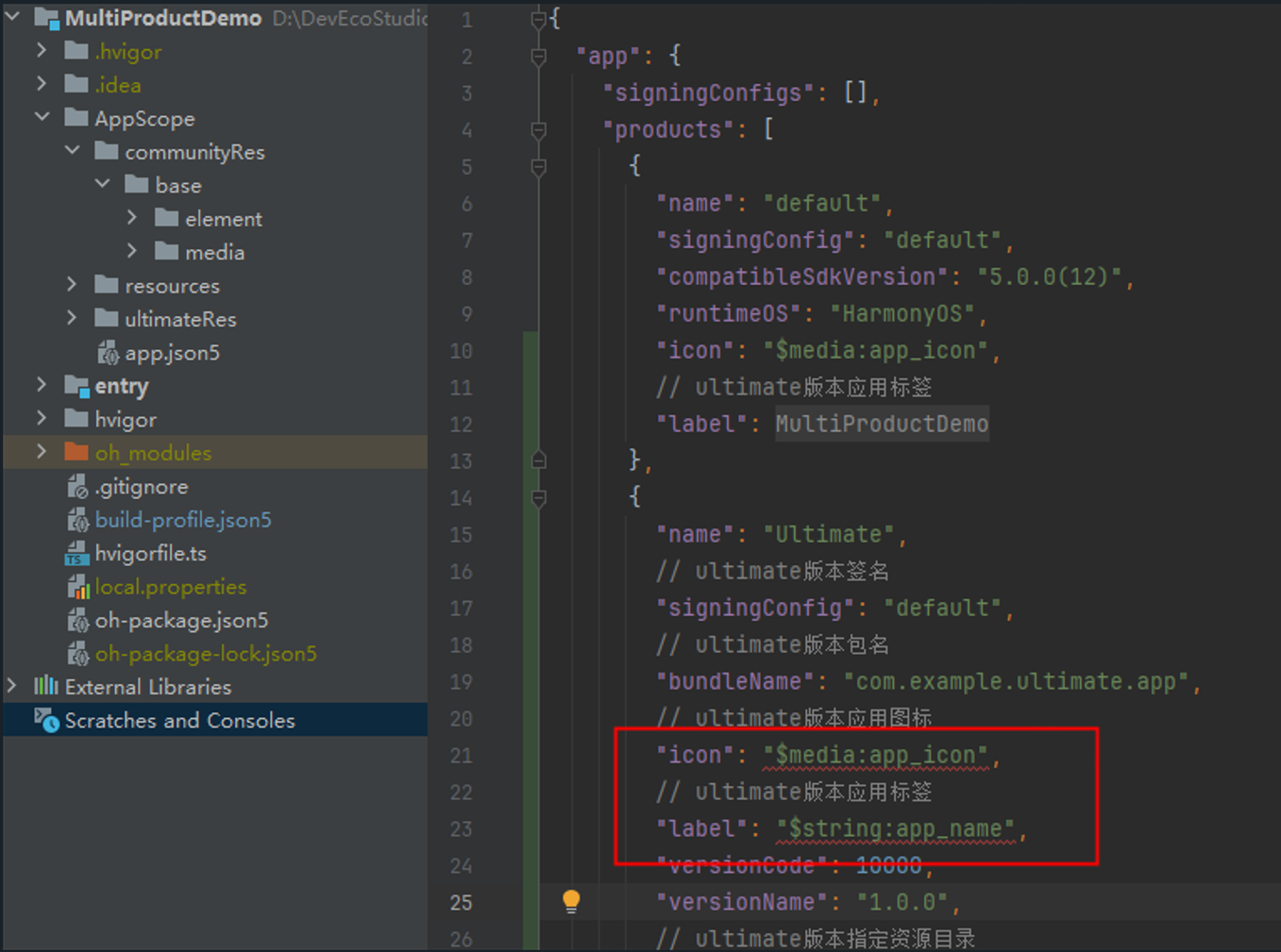The image size is (1281, 952).
Task: Click the oh-package.json5 file icon
Action: [x=78, y=620]
